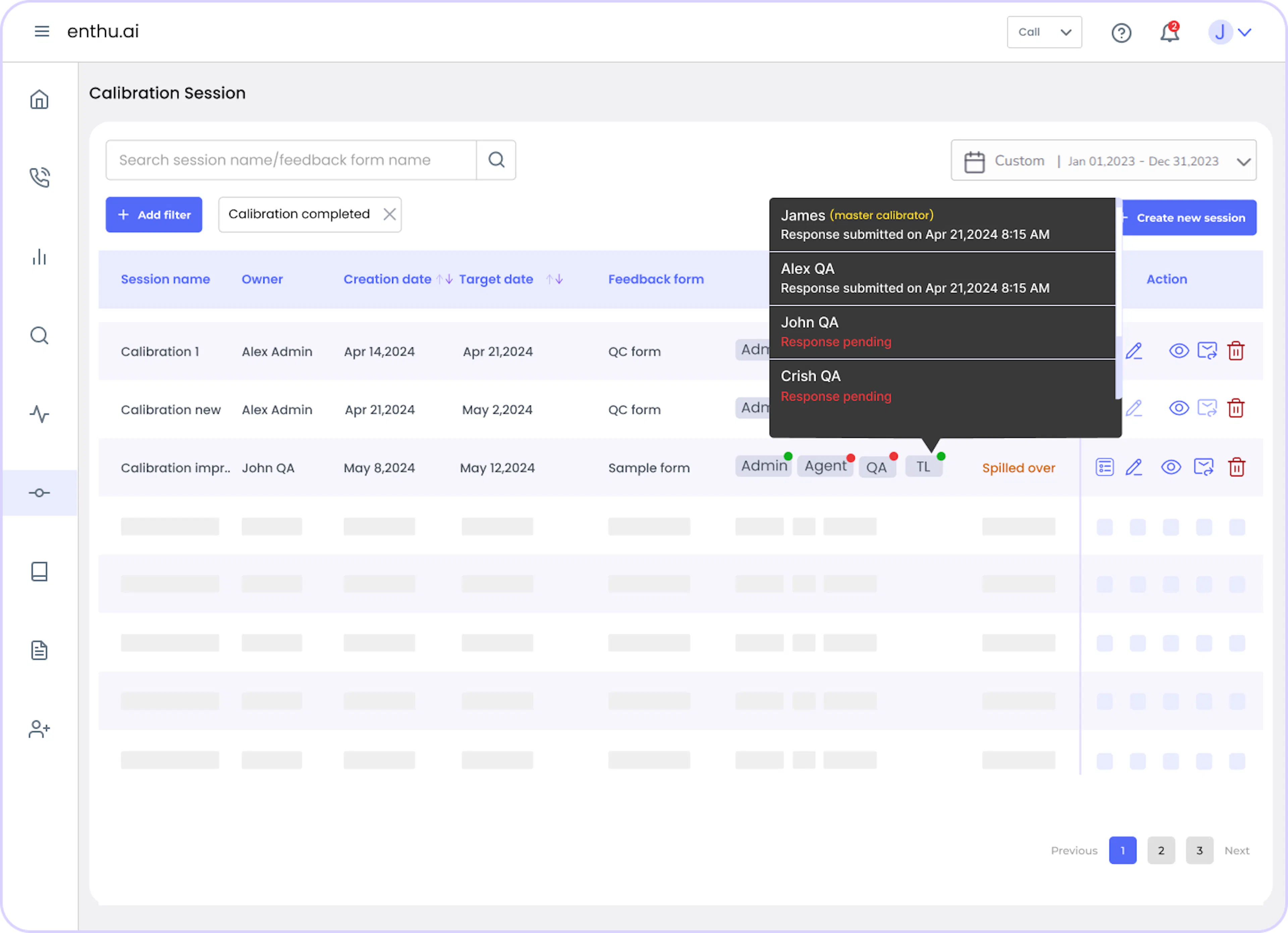This screenshot has width=1288, height=933.
Task: Open the bar chart analytics sidebar icon
Action: click(x=39, y=257)
